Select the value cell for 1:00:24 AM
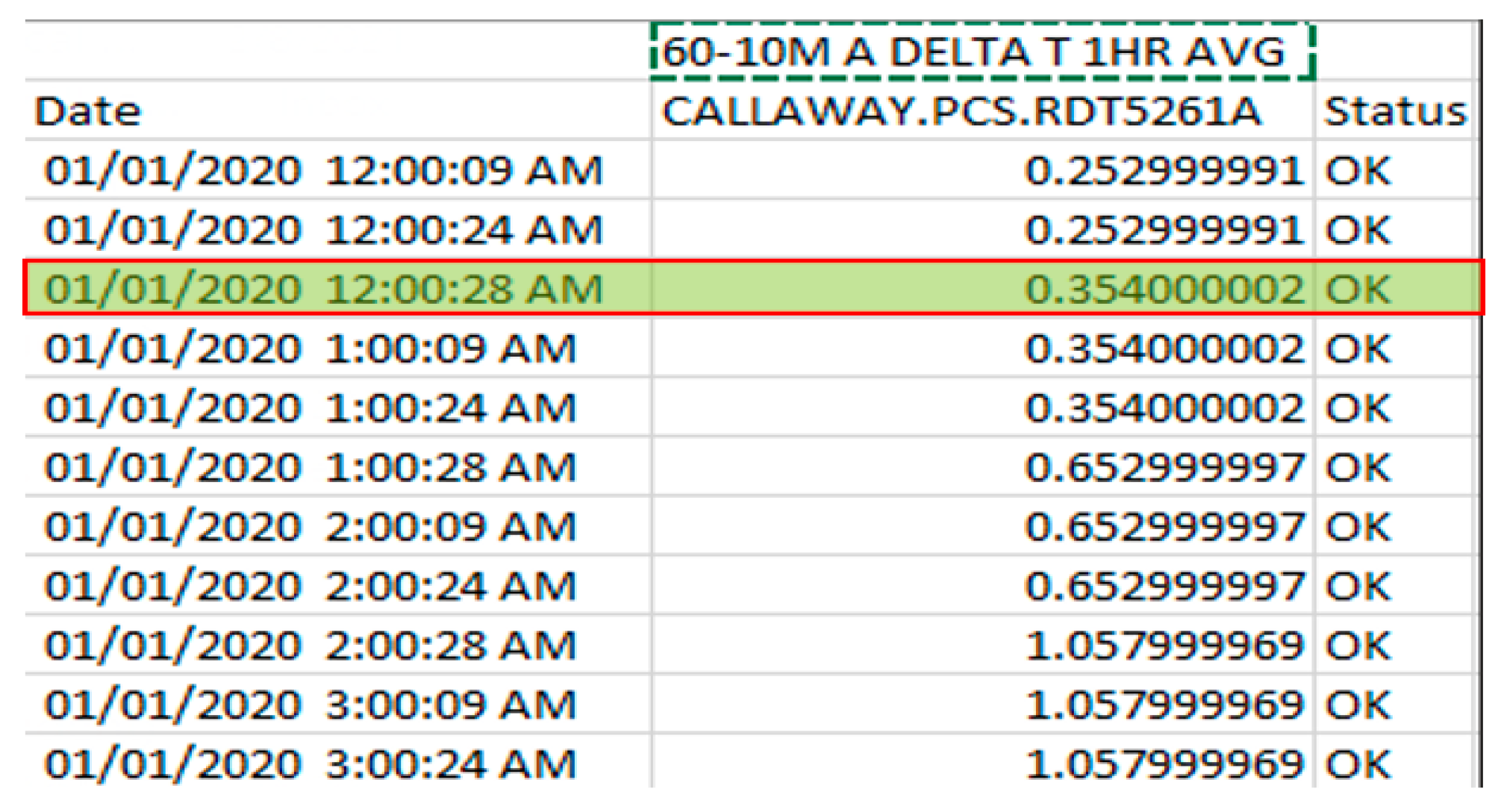 point(1163,407)
